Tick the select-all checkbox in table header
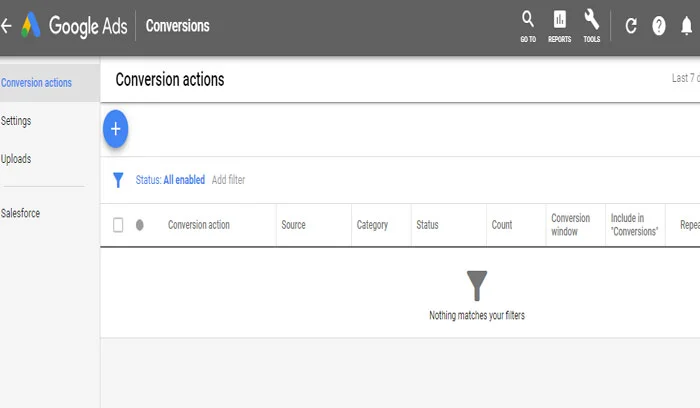 118,225
